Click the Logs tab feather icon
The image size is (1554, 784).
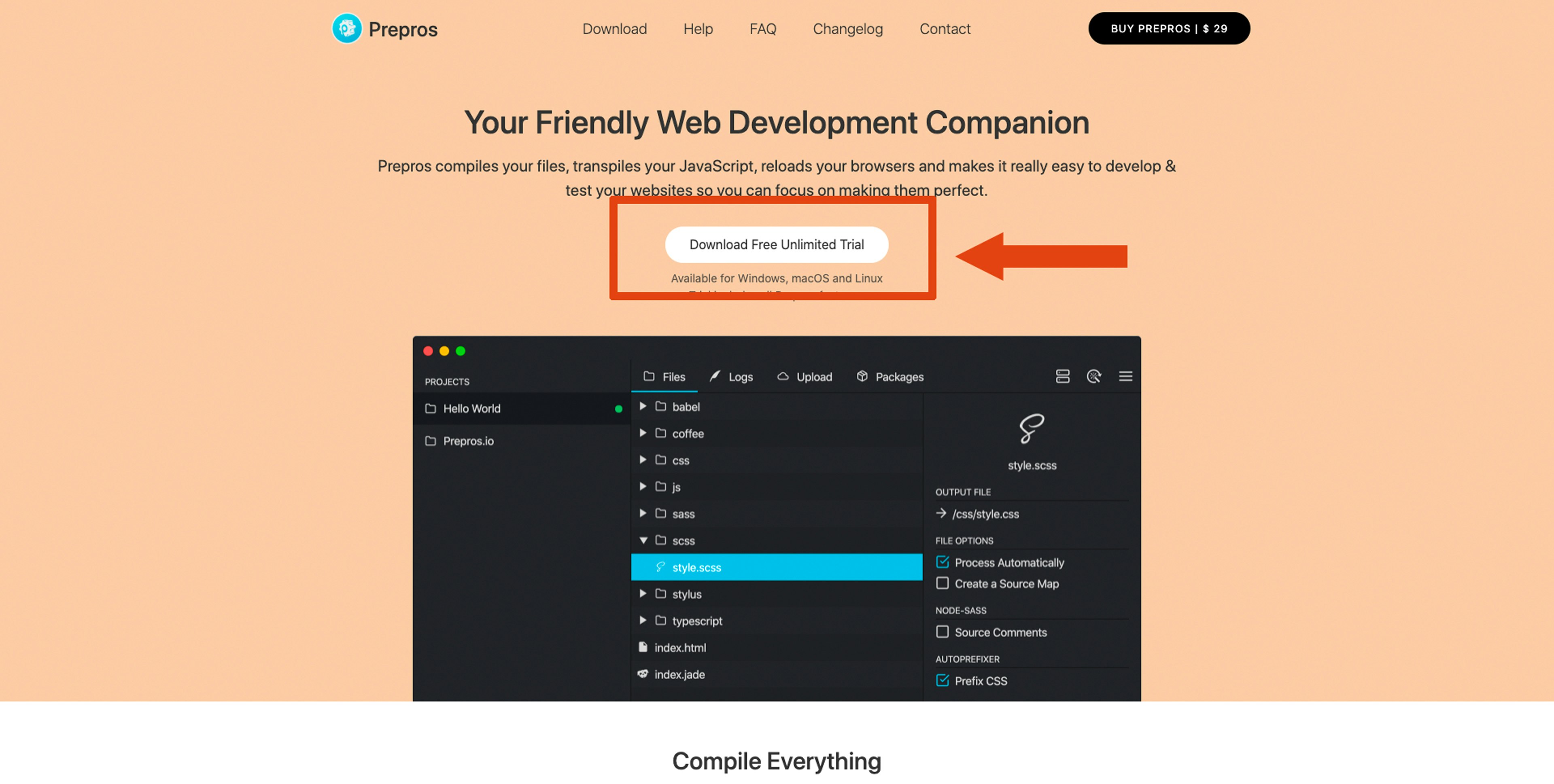tap(714, 376)
